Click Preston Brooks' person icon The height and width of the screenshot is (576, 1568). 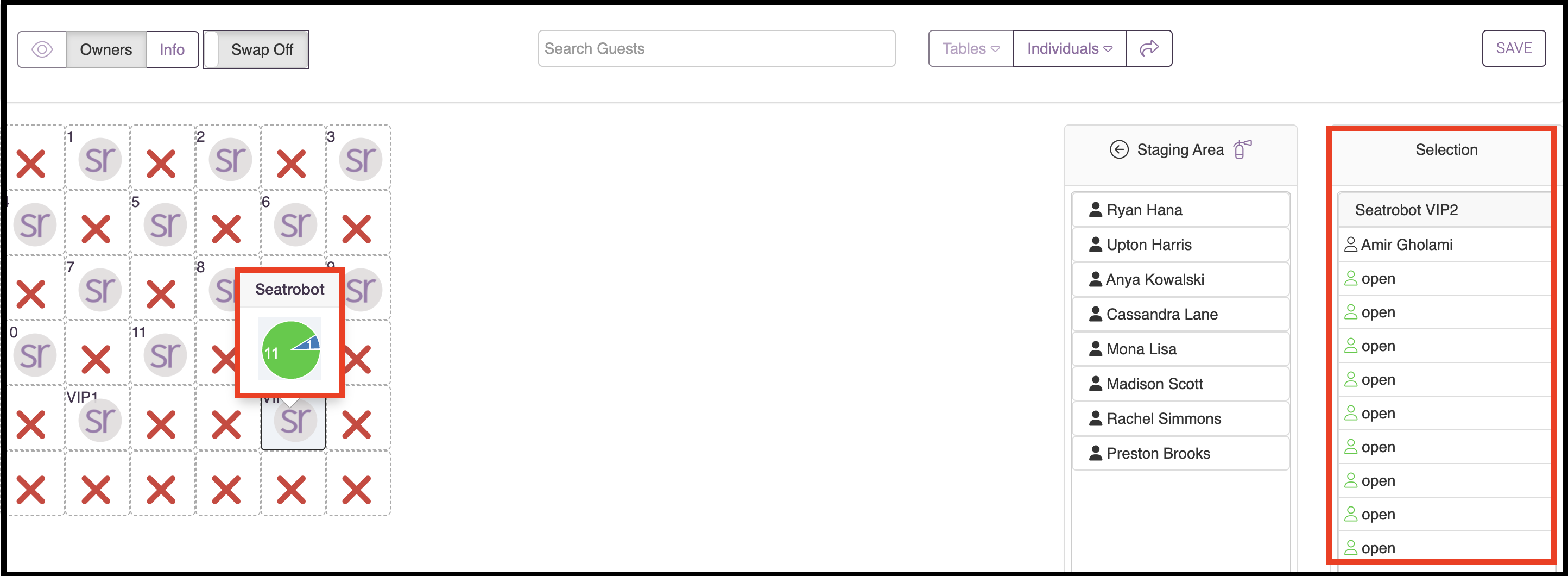click(x=1095, y=453)
